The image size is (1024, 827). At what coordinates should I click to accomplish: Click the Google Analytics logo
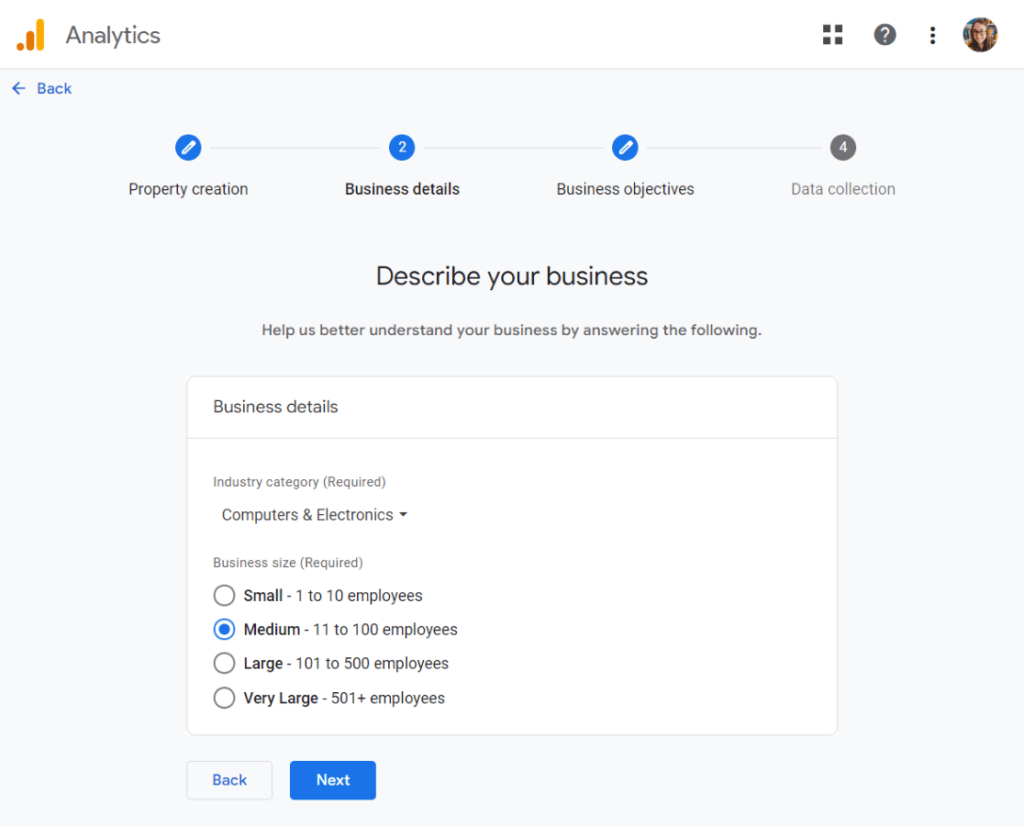pyautogui.click(x=32, y=34)
